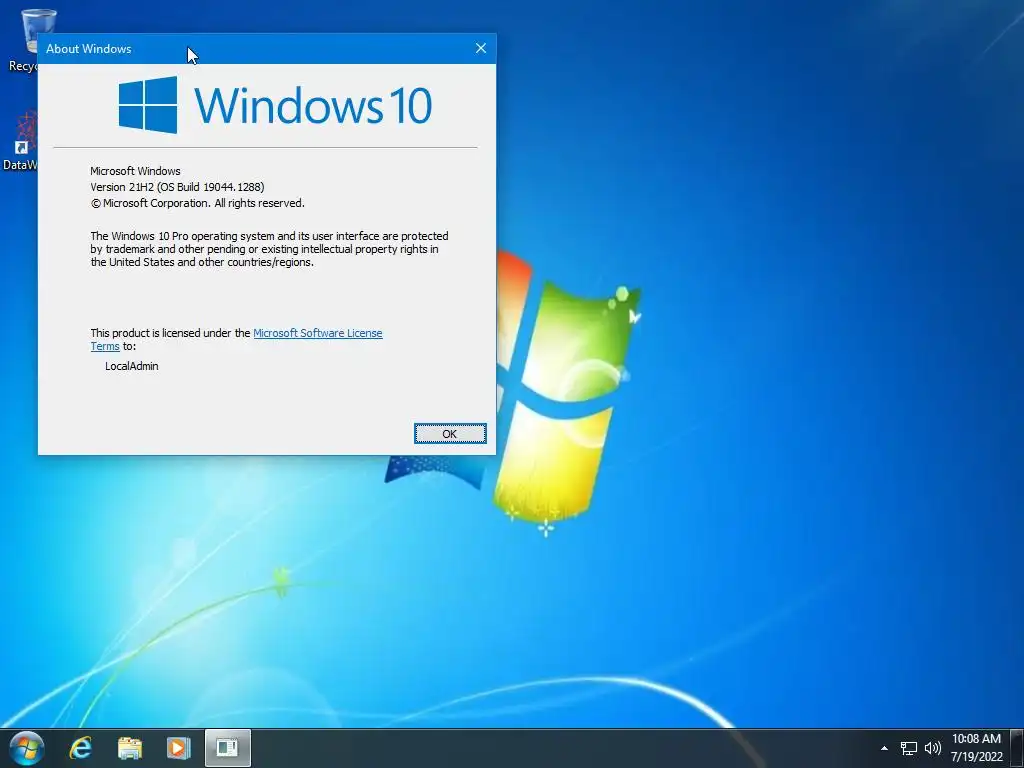Click the 7/19/2022 date in the tray
This screenshot has width=1024, height=768.
[x=976, y=758]
